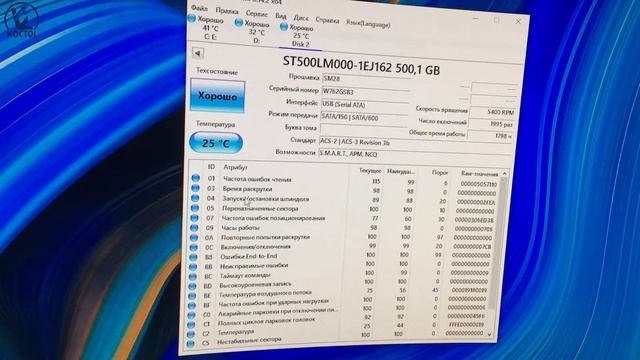This screenshot has height=360, width=640.
Task: Click the power-on count field
Action: [491, 124]
